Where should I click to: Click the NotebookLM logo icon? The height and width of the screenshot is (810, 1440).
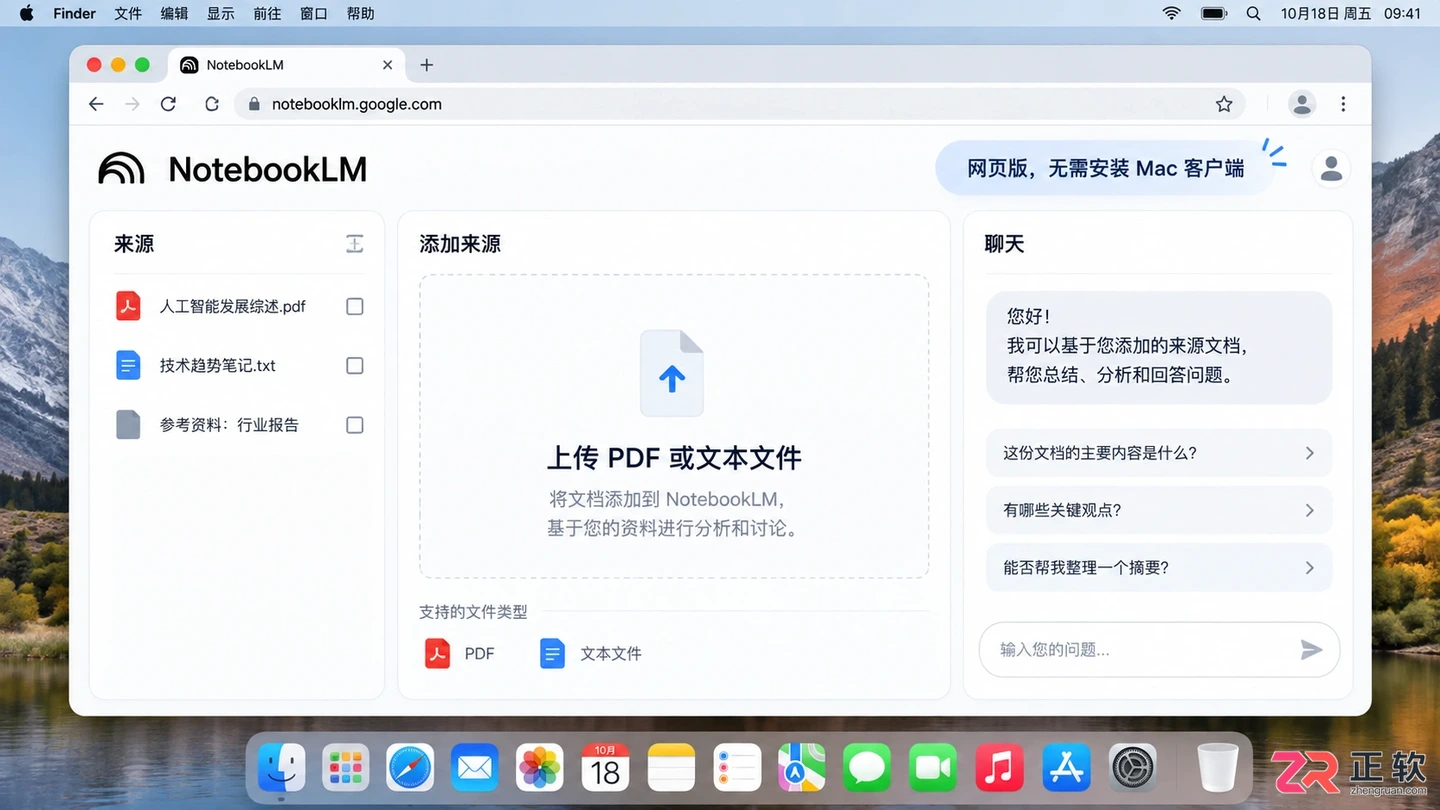(x=121, y=169)
